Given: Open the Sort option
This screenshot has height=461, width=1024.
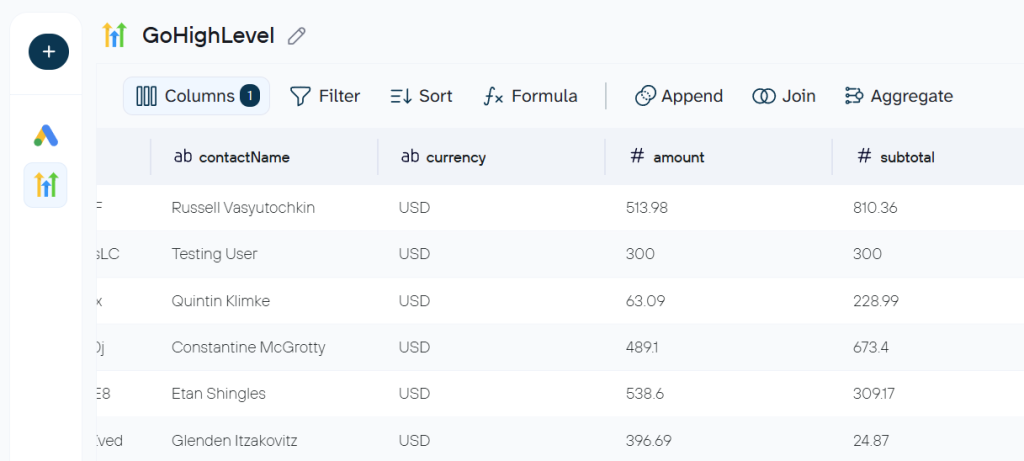Looking at the screenshot, I should click(421, 96).
